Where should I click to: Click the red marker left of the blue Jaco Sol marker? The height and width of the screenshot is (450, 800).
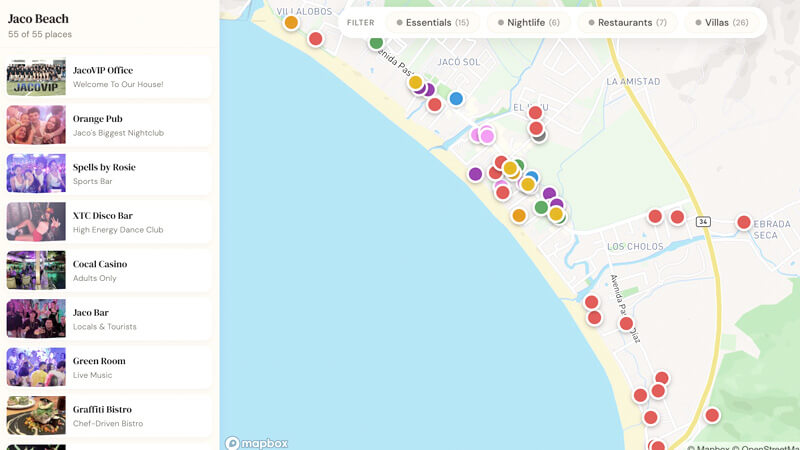[435, 105]
